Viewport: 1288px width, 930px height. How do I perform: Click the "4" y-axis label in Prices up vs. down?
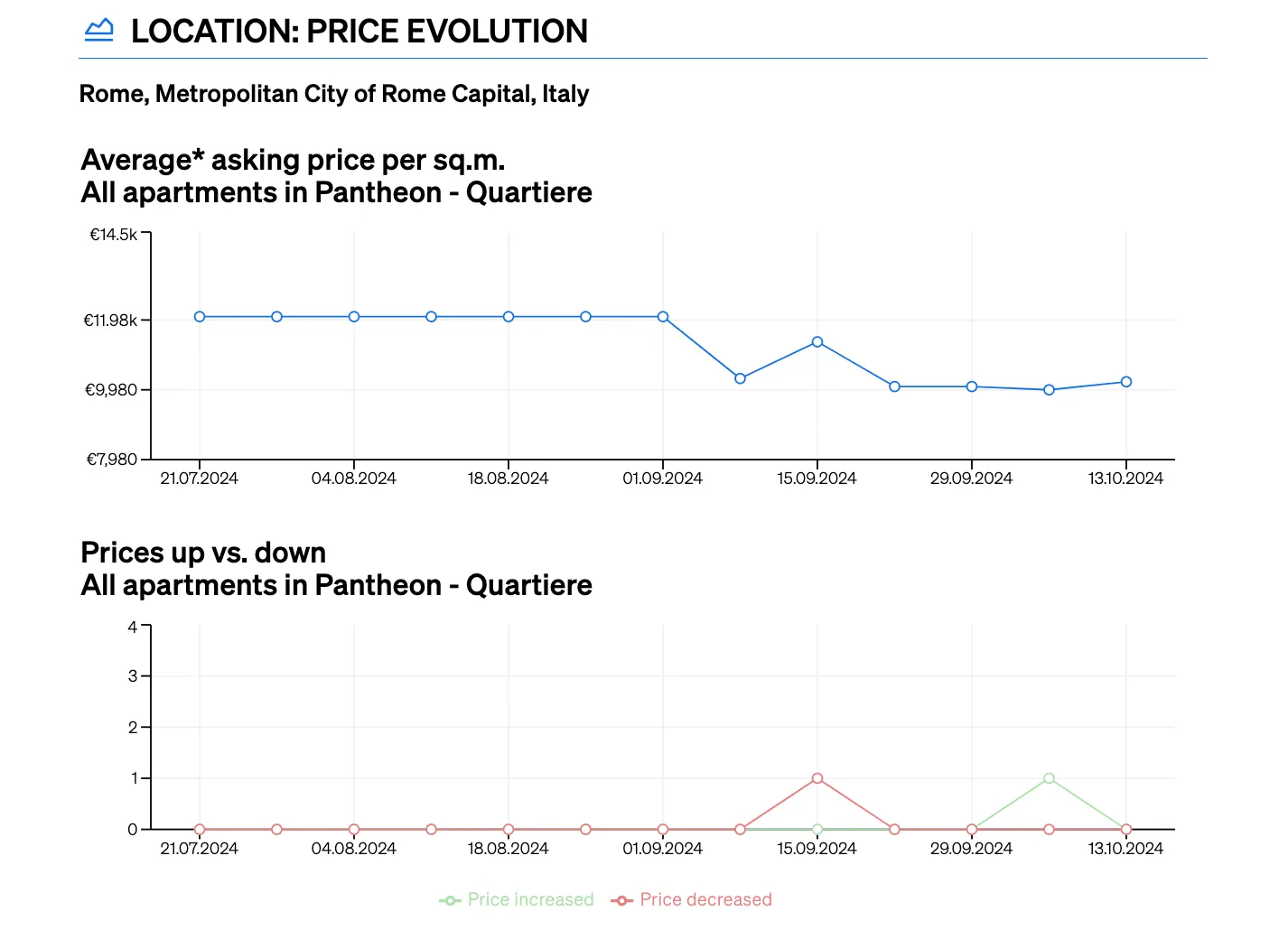[133, 627]
